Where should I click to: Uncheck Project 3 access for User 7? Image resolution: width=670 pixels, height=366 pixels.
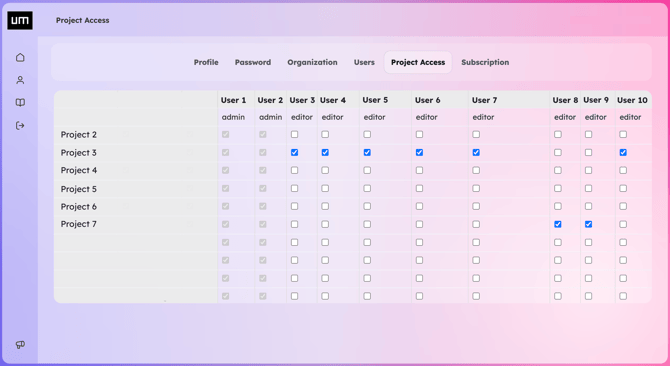476,152
